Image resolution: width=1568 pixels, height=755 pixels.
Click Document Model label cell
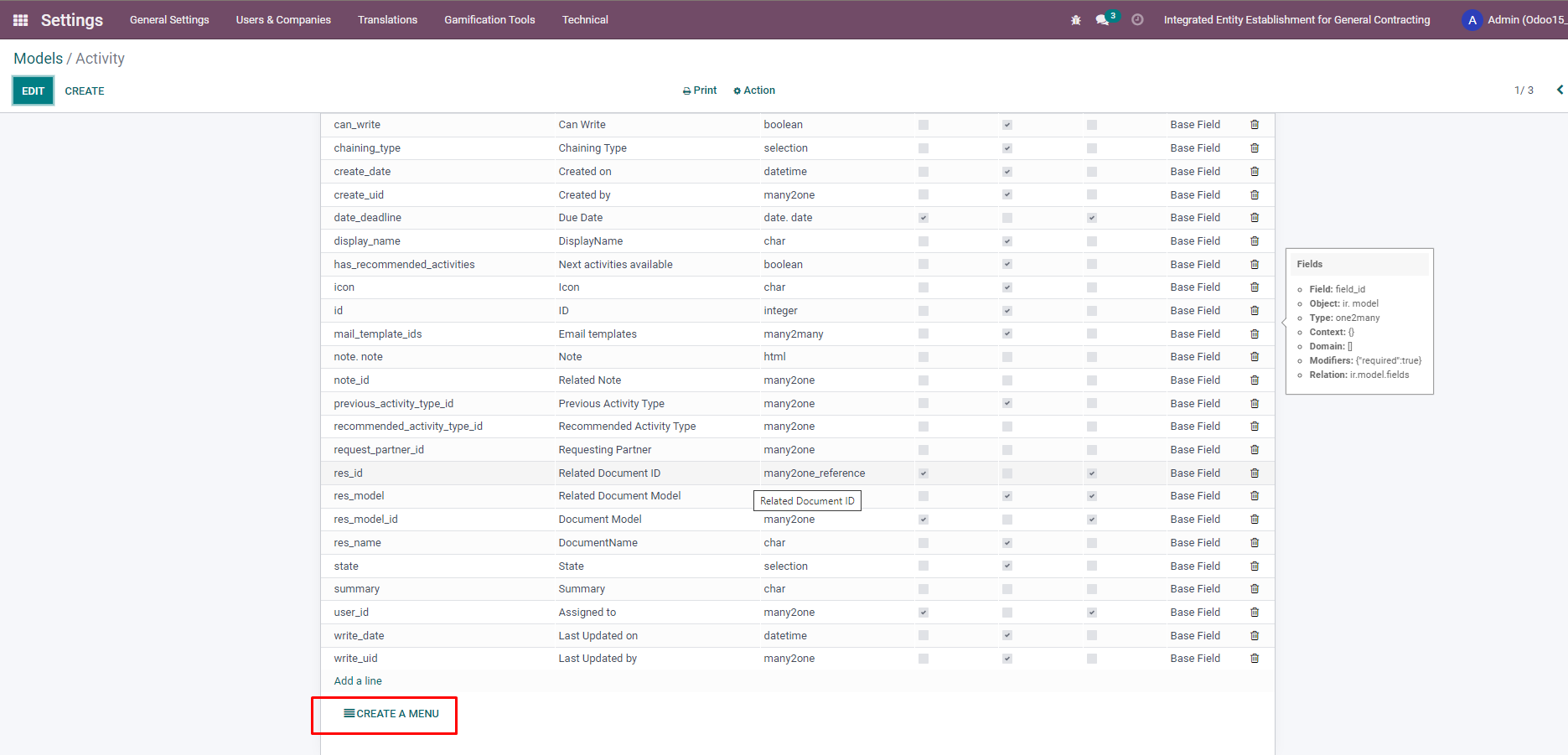[x=600, y=520]
